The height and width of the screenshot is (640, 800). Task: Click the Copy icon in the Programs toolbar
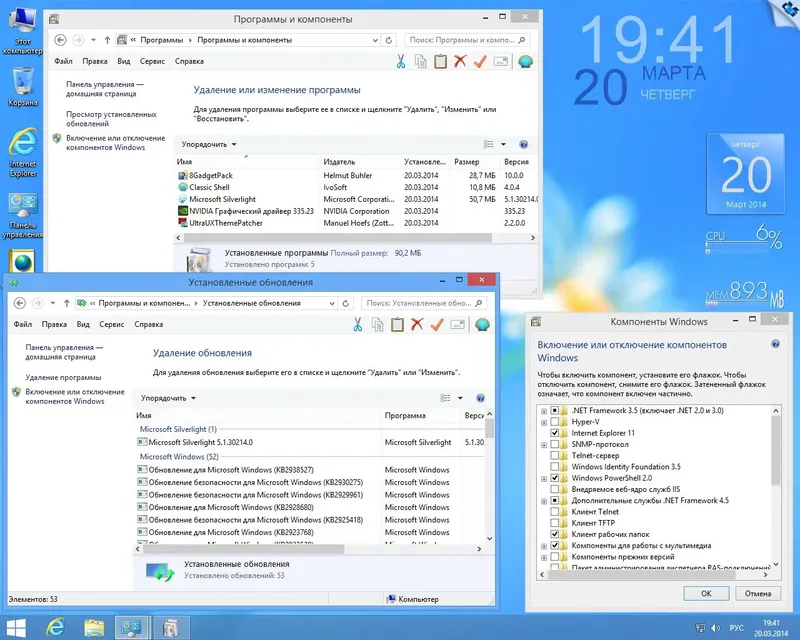point(420,62)
